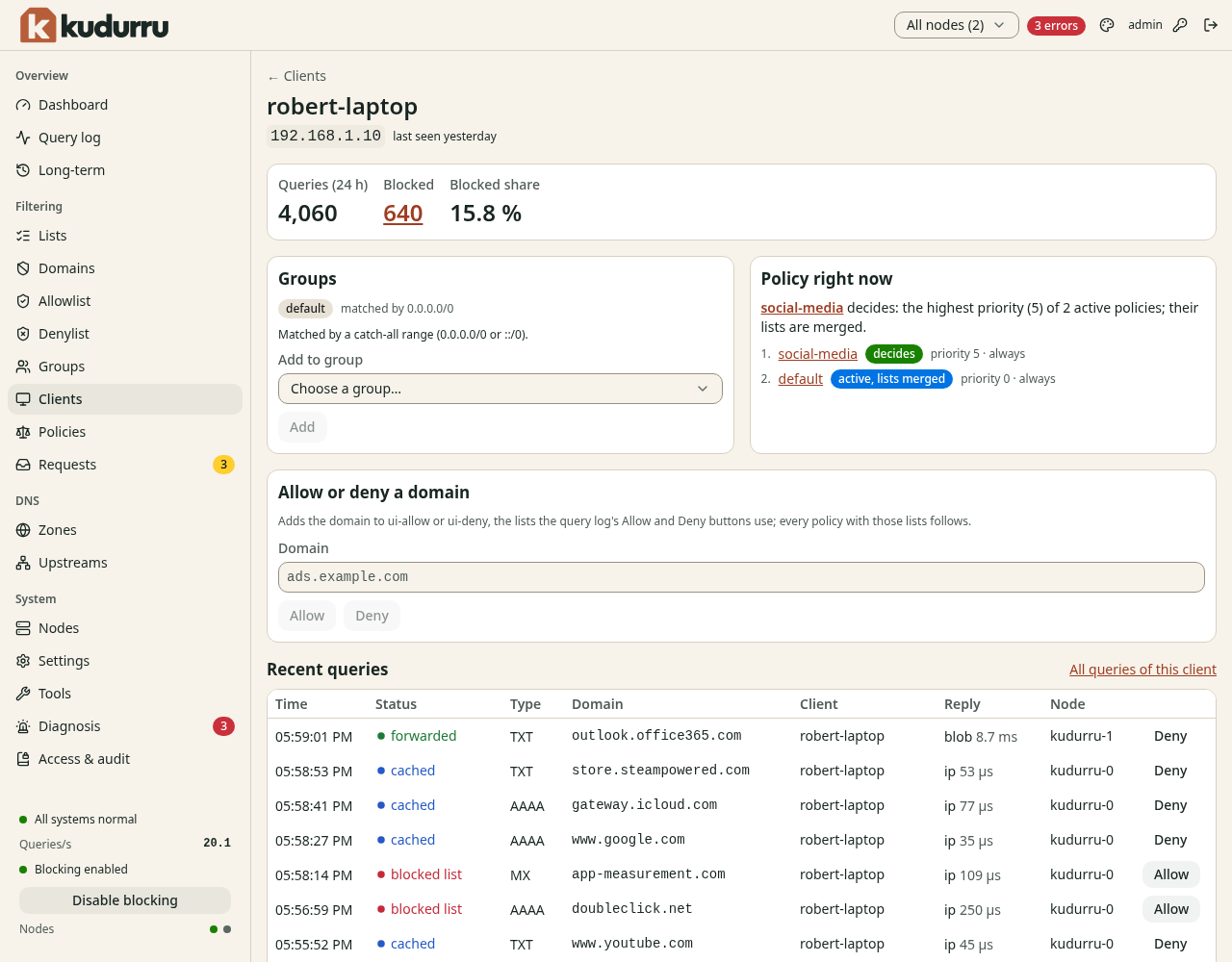
Task: Click the theme palette icon in header
Action: tap(1107, 25)
